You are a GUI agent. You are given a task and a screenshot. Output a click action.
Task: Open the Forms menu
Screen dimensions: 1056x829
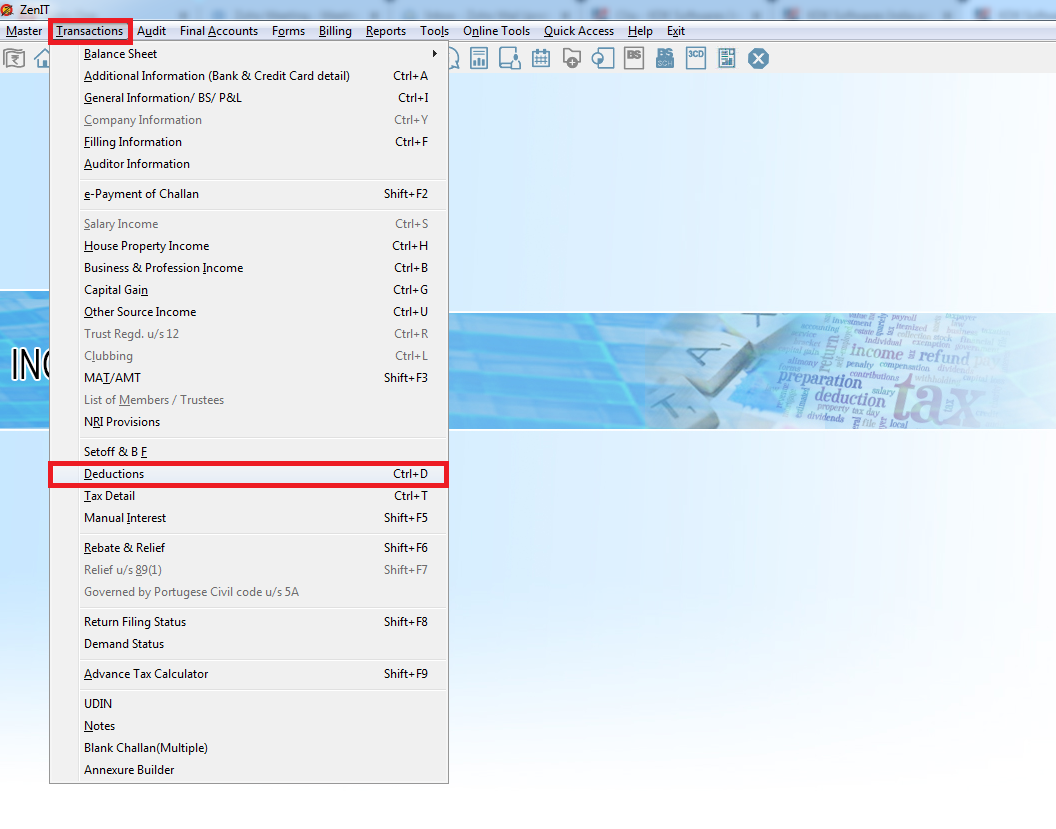(288, 31)
